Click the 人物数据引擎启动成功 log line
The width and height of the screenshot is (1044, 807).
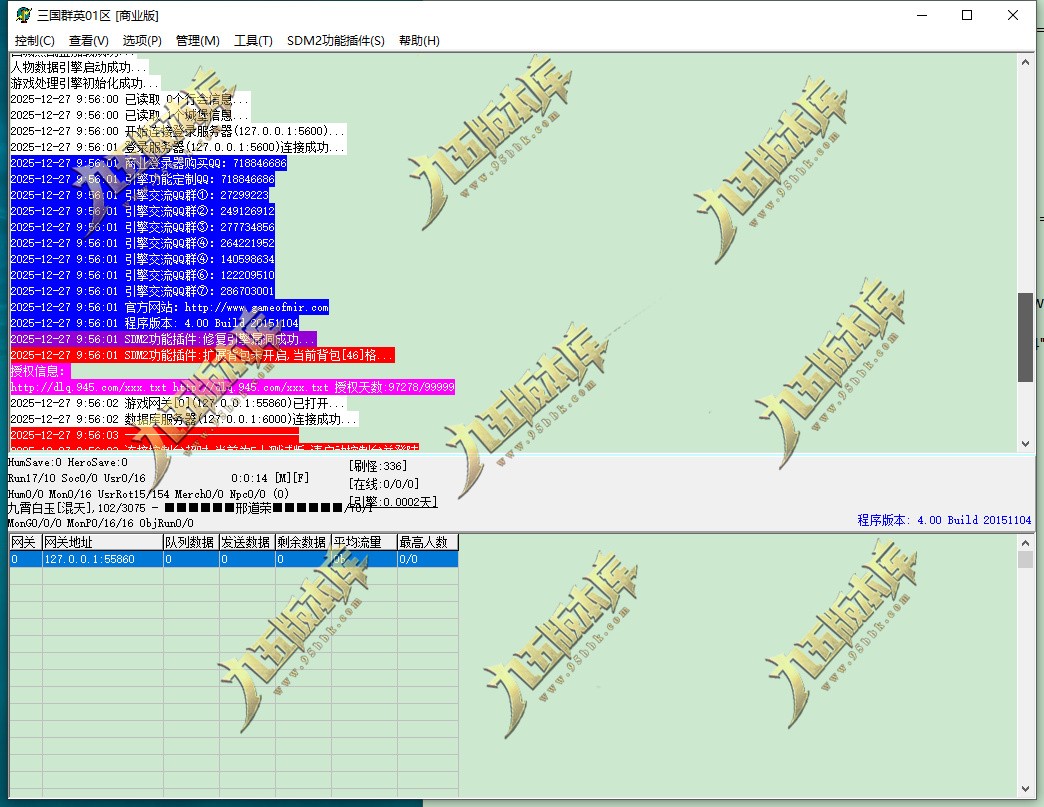[x=79, y=67]
